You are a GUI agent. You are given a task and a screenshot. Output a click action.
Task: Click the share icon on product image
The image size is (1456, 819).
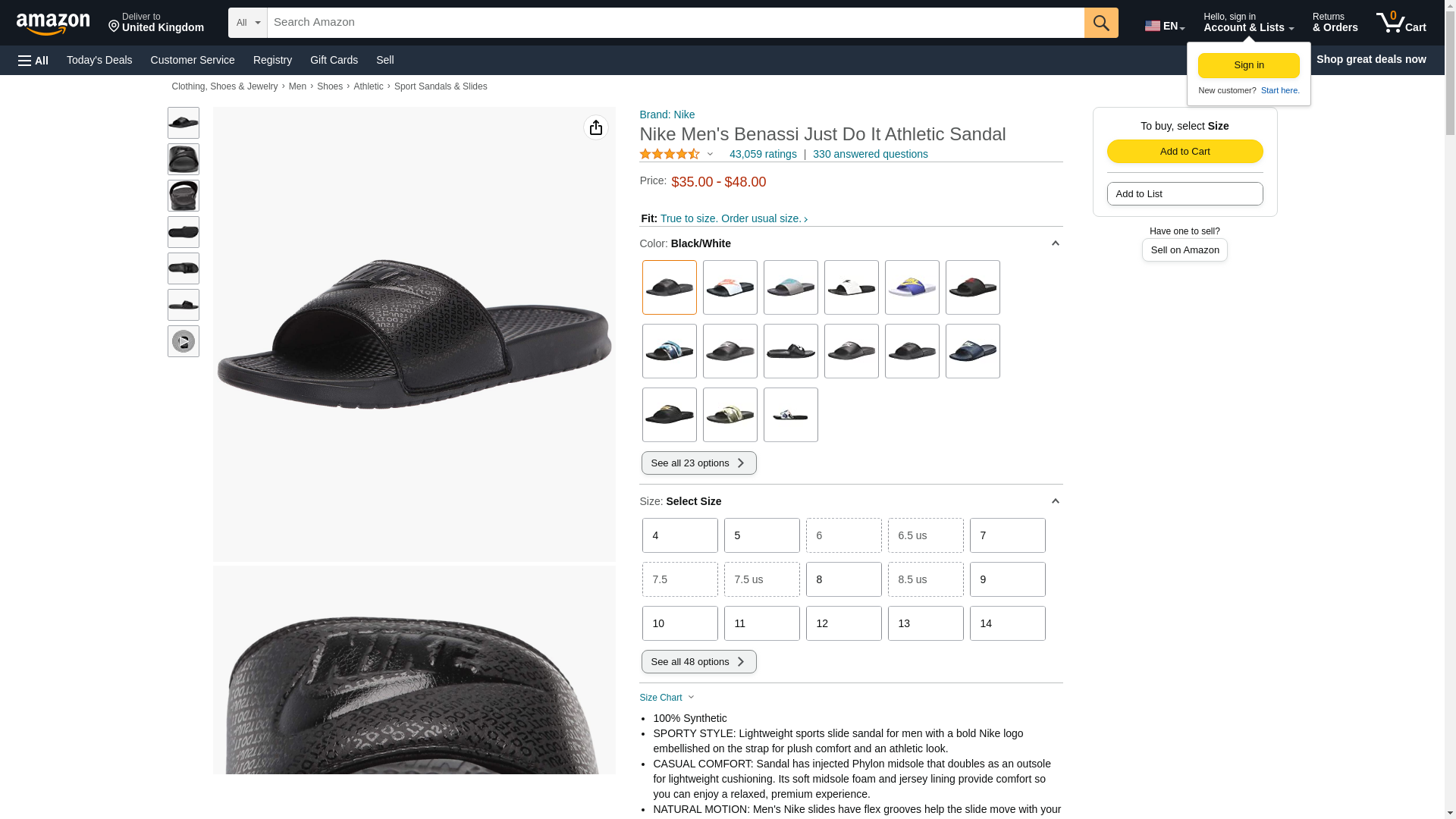coord(595,127)
